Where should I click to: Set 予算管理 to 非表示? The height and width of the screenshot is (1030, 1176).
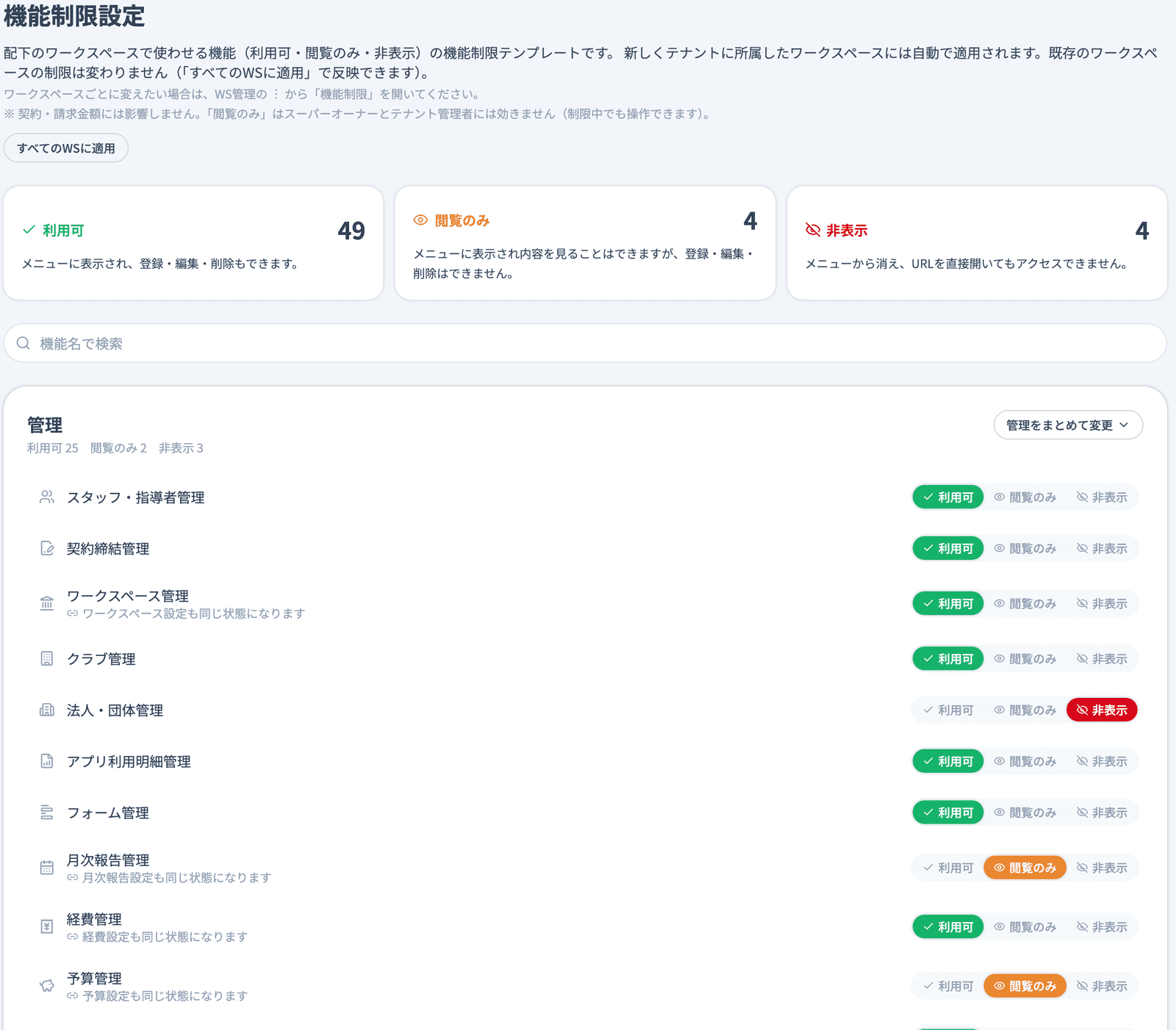1102,986
